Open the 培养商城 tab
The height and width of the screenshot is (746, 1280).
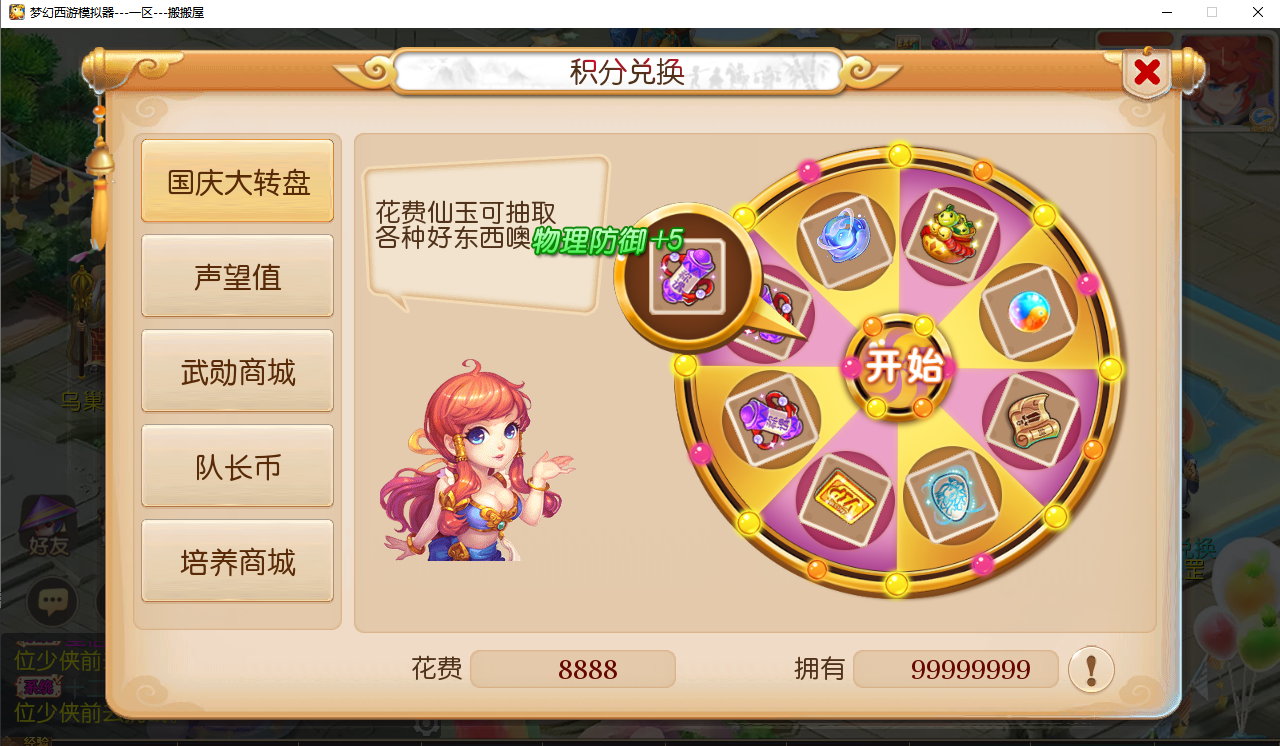click(x=237, y=562)
